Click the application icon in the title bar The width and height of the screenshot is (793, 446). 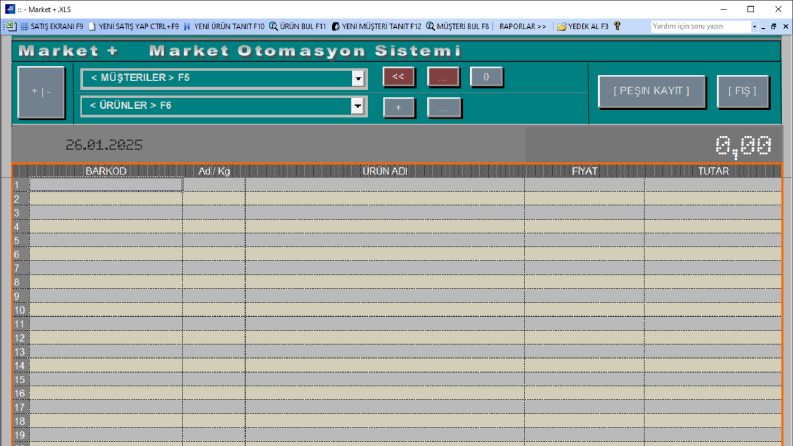[10, 9]
